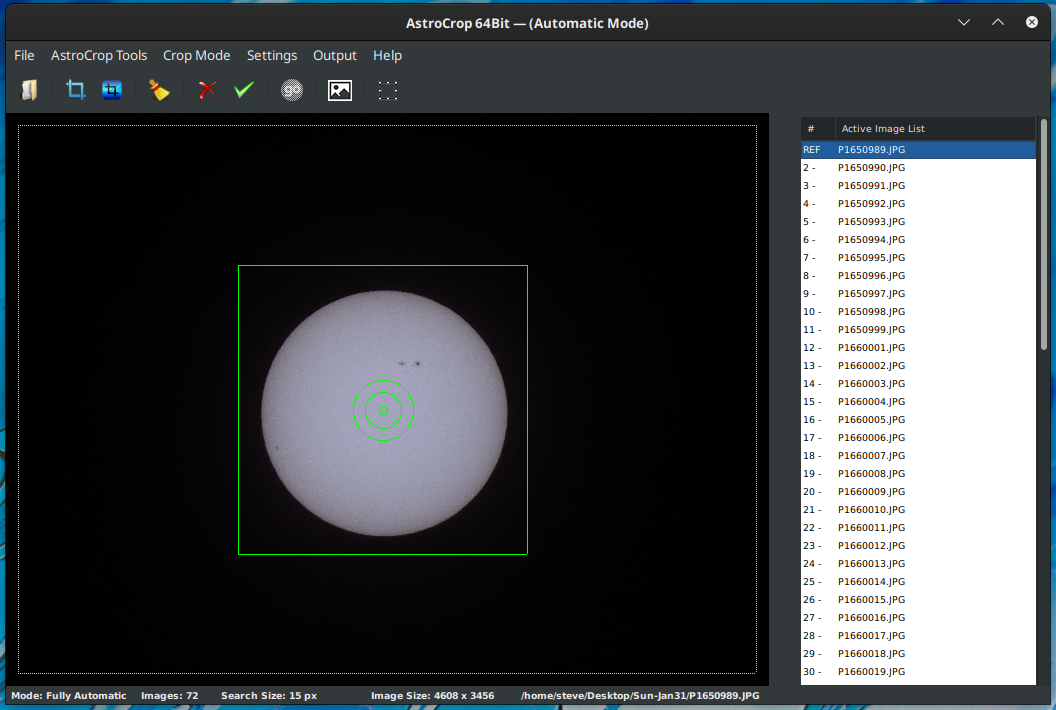Select the light-blue crop tool icon
The width and height of the screenshot is (1056, 710).
point(75,90)
